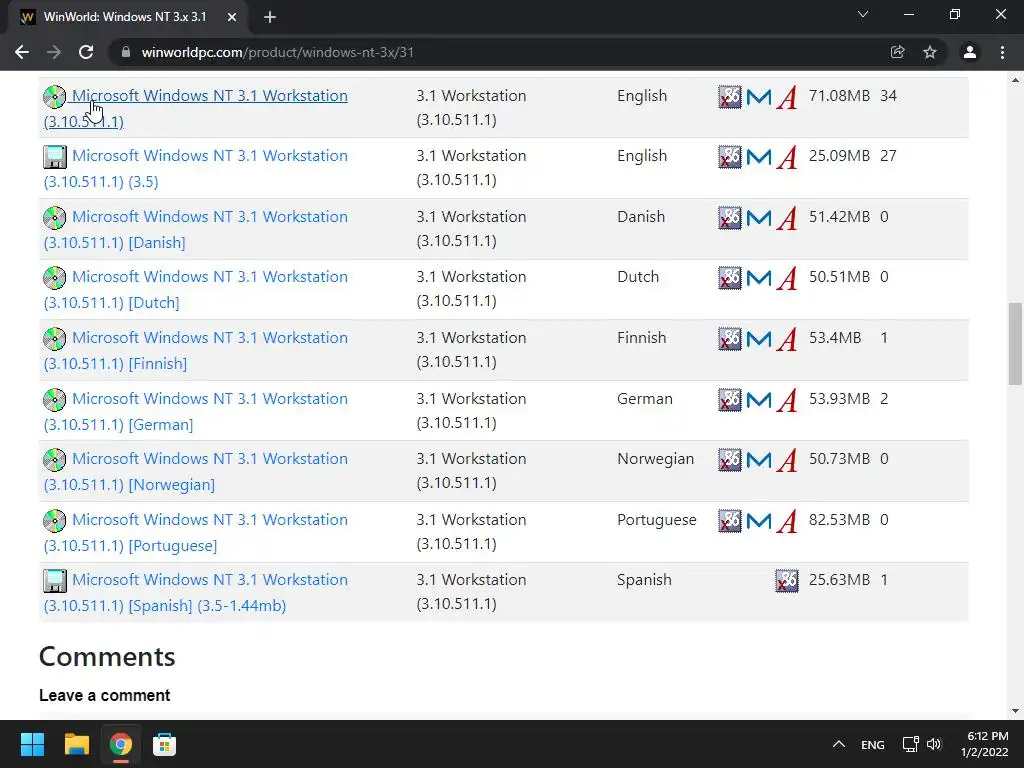The width and height of the screenshot is (1024, 768).
Task: Click the share this page icon
Action: click(x=898, y=52)
